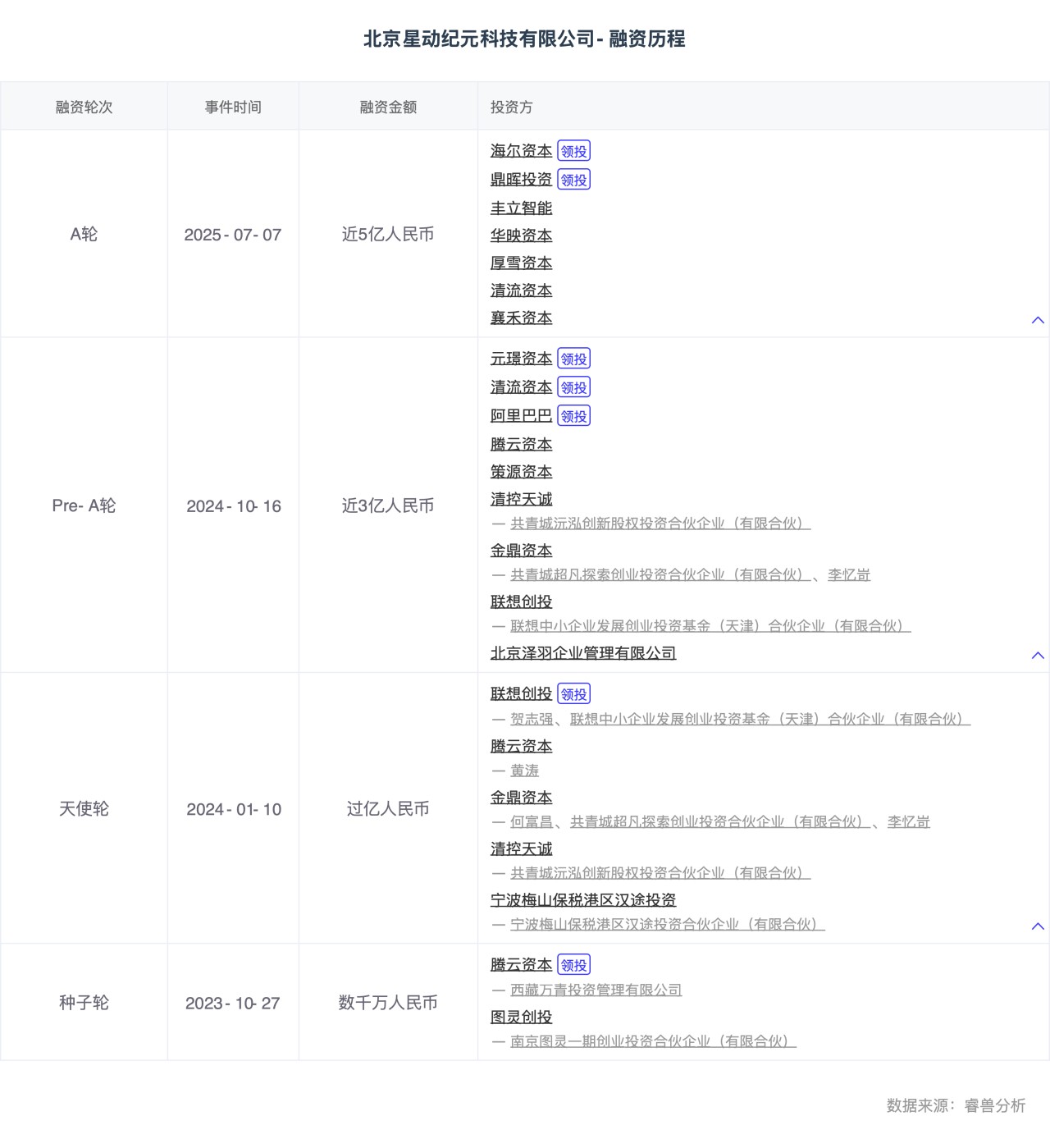Open 黄涛 person link
The image size is (1050, 1148).
[x=525, y=771]
